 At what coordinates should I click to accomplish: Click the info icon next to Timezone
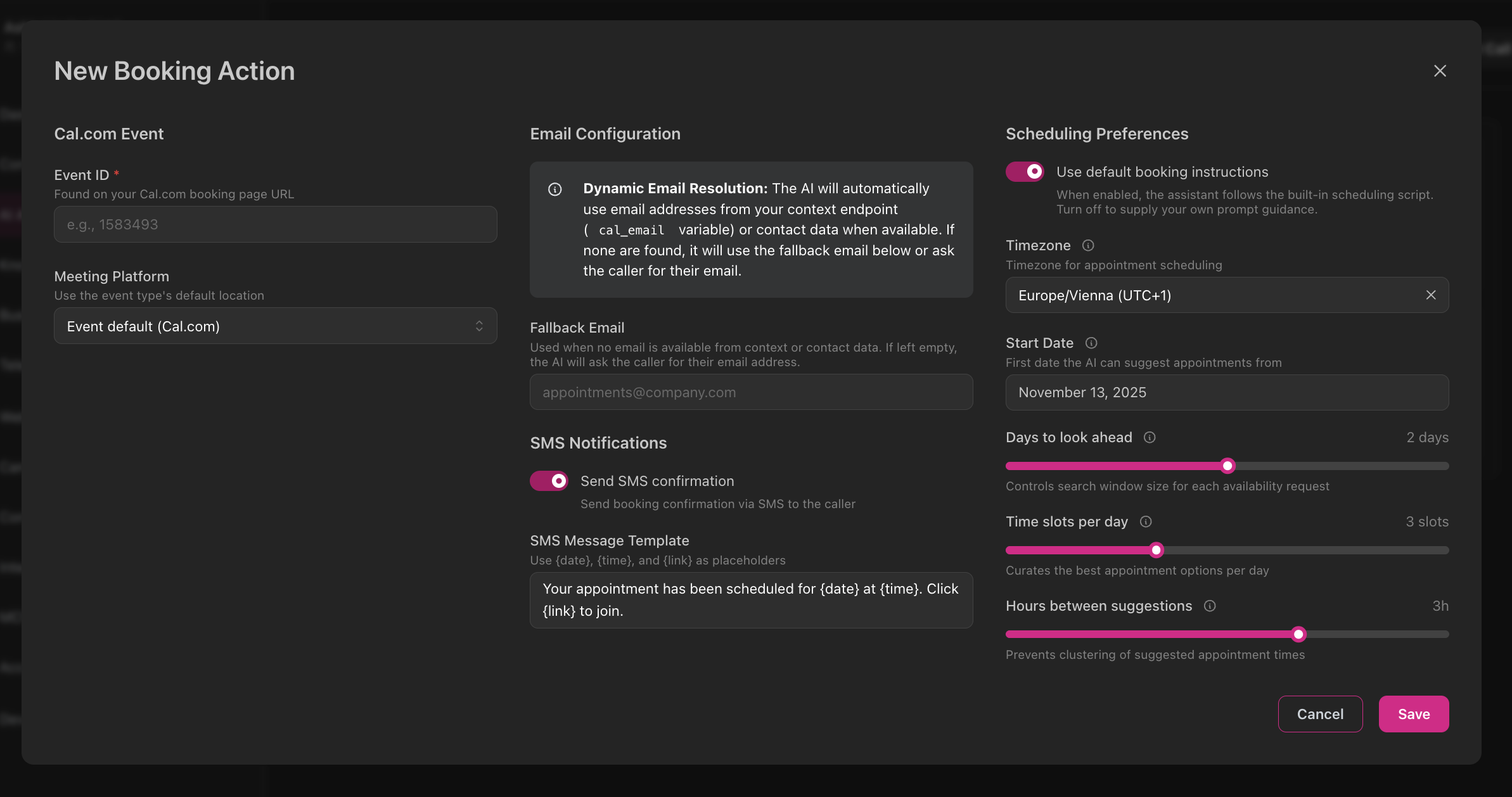pyautogui.click(x=1087, y=245)
